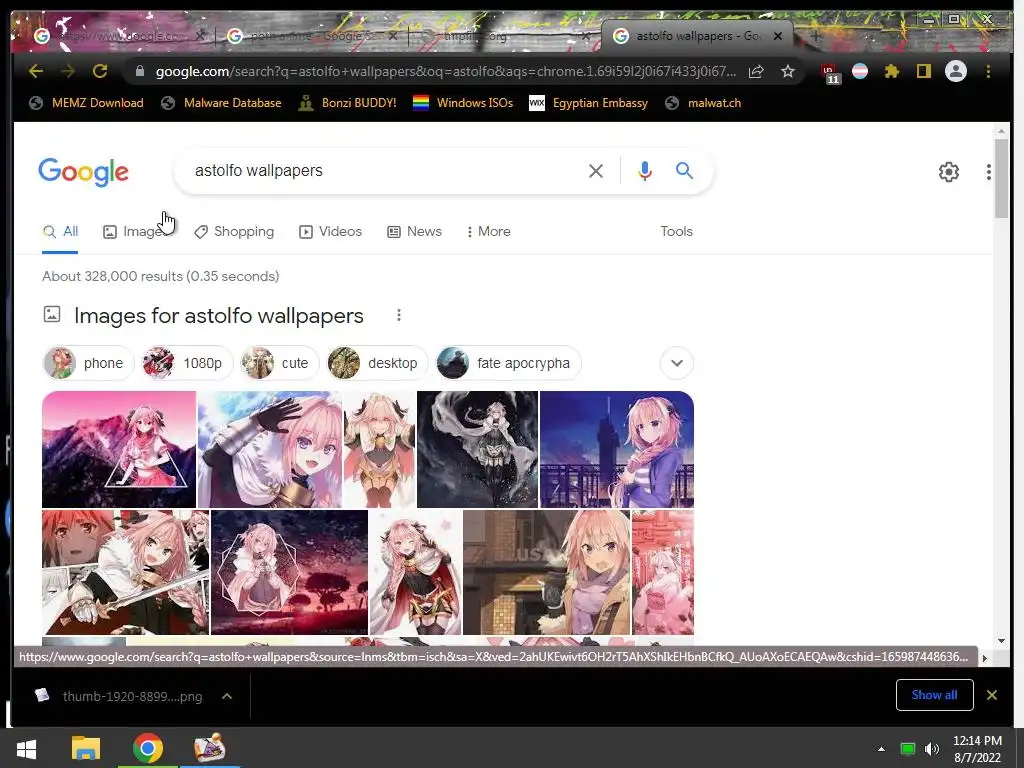
Task: Open the MEMZ Download bookmark
Action: (x=87, y=103)
